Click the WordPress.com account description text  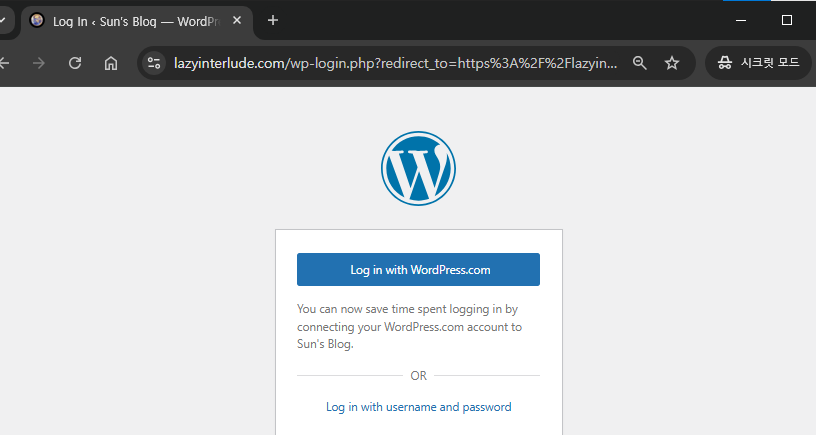pyautogui.click(x=409, y=327)
